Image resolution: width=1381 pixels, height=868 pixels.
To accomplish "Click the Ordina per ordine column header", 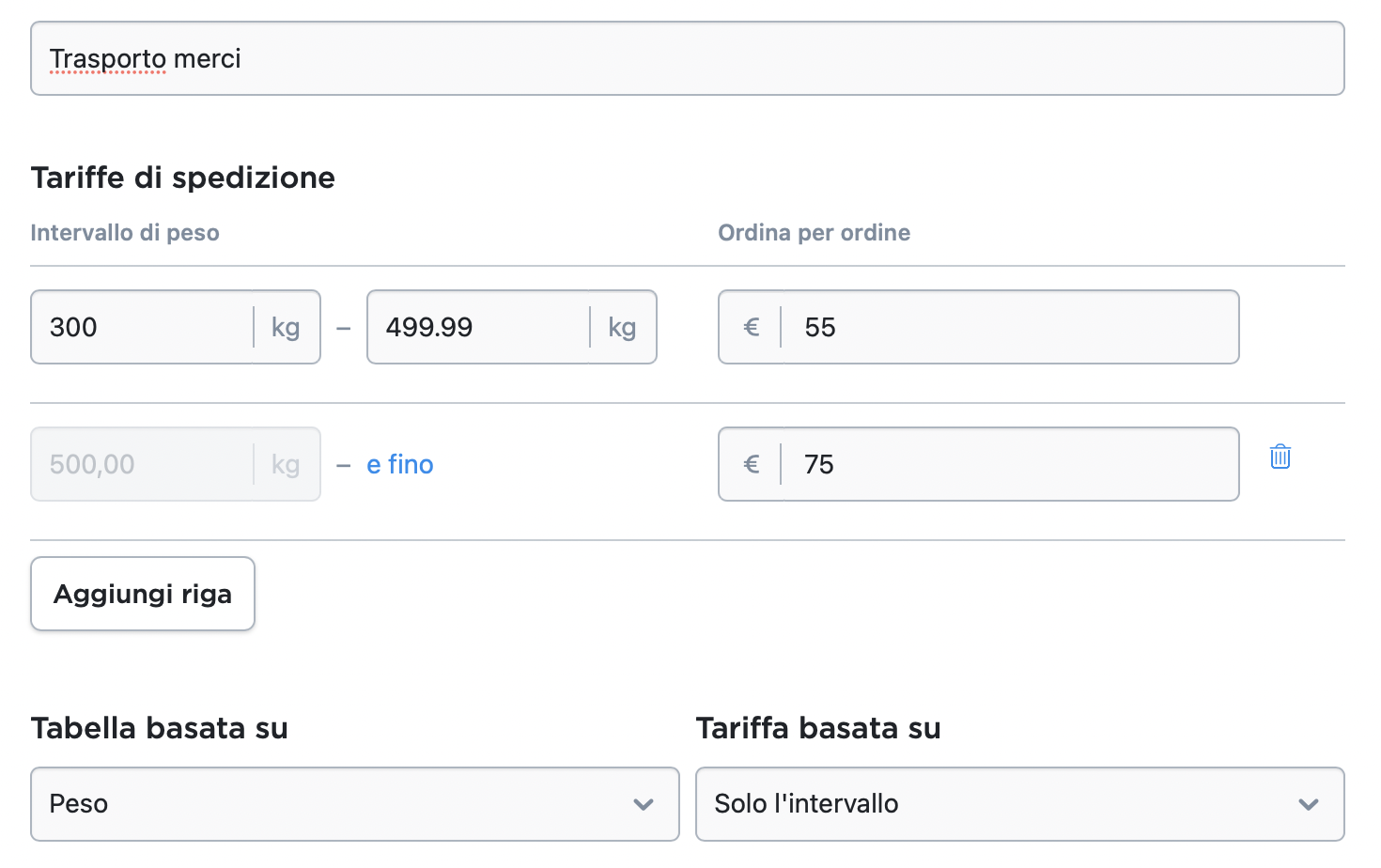I will 814,233.
